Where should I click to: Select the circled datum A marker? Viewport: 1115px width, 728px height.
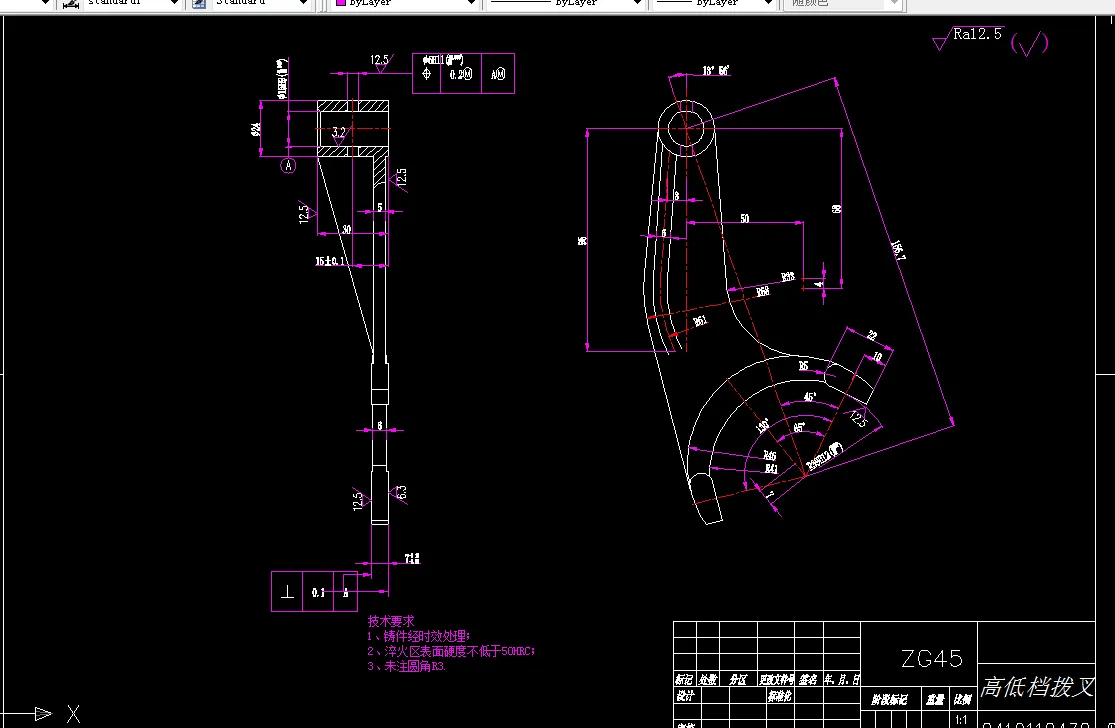click(x=288, y=166)
